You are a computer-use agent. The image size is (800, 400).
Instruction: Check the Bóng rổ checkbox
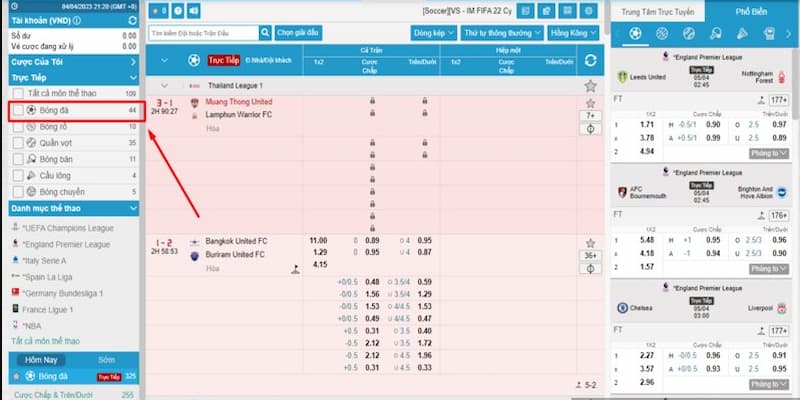pos(18,127)
